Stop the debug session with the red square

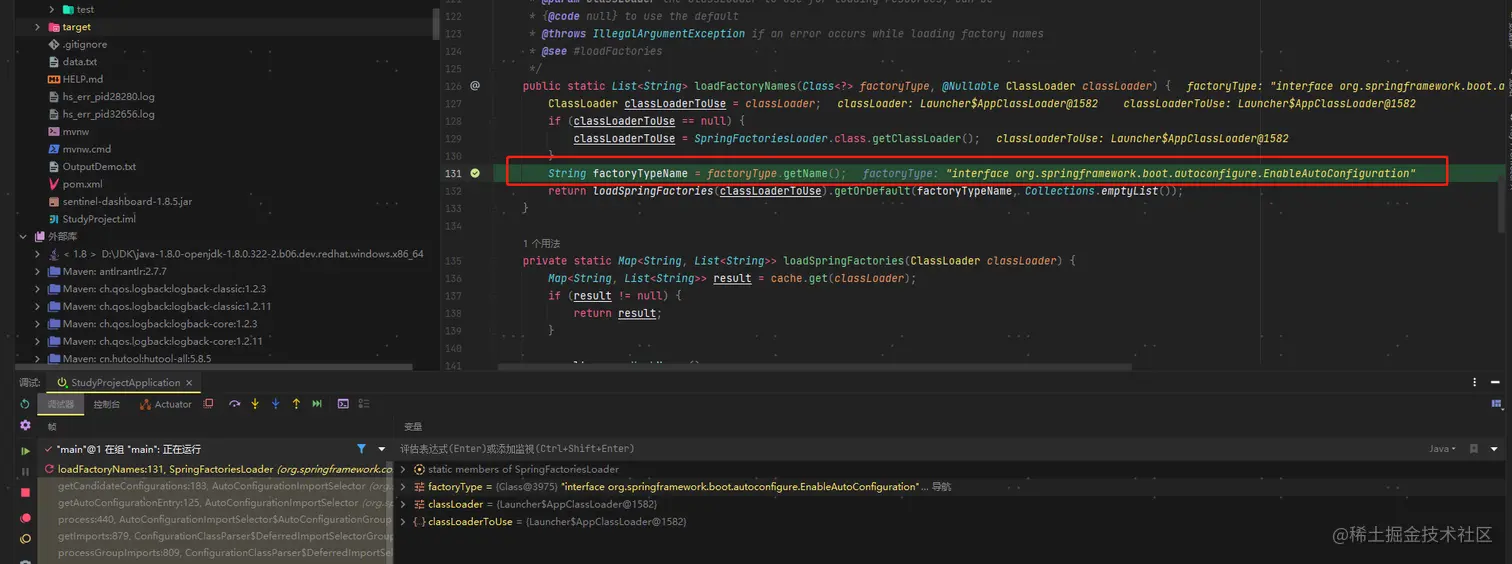pyautogui.click(x=25, y=493)
